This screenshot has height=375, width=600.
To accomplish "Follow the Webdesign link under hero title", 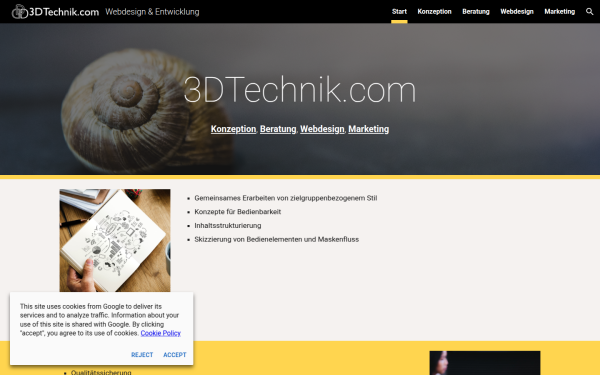I will pos(322,129).
